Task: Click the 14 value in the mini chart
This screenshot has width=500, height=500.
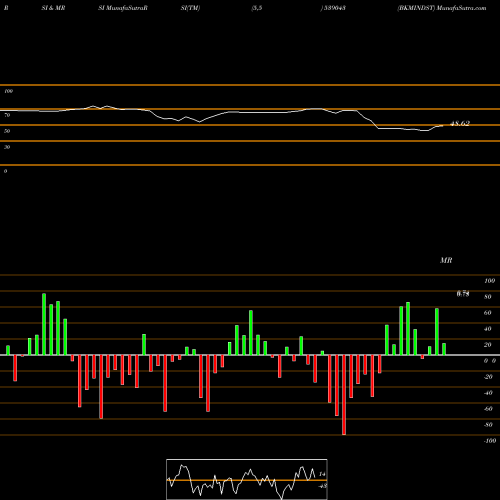Action: 322,474
